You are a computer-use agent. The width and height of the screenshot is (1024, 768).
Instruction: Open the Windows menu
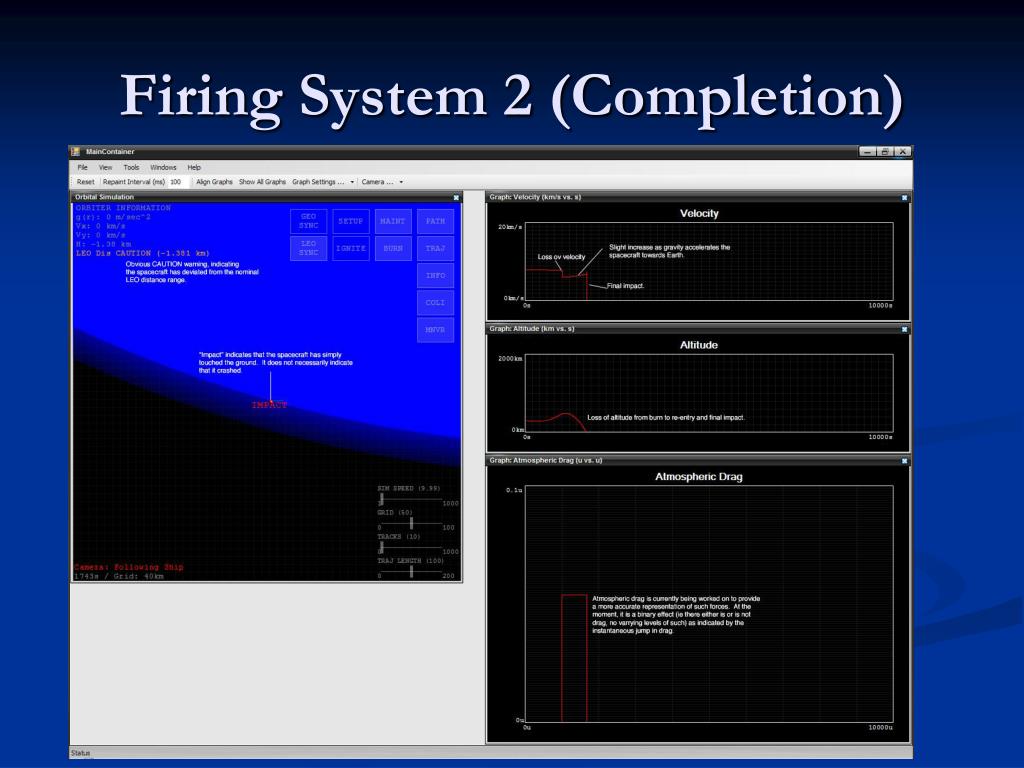(163, 167)
